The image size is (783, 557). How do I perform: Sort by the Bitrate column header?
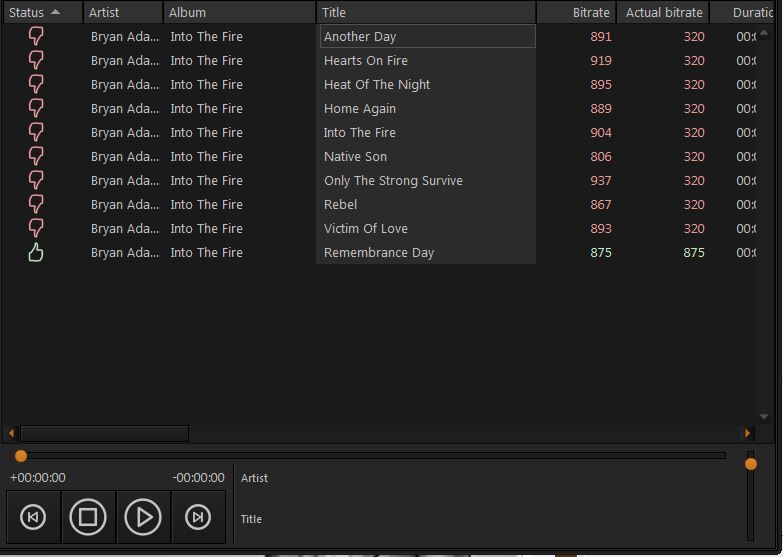click(577, 12)
